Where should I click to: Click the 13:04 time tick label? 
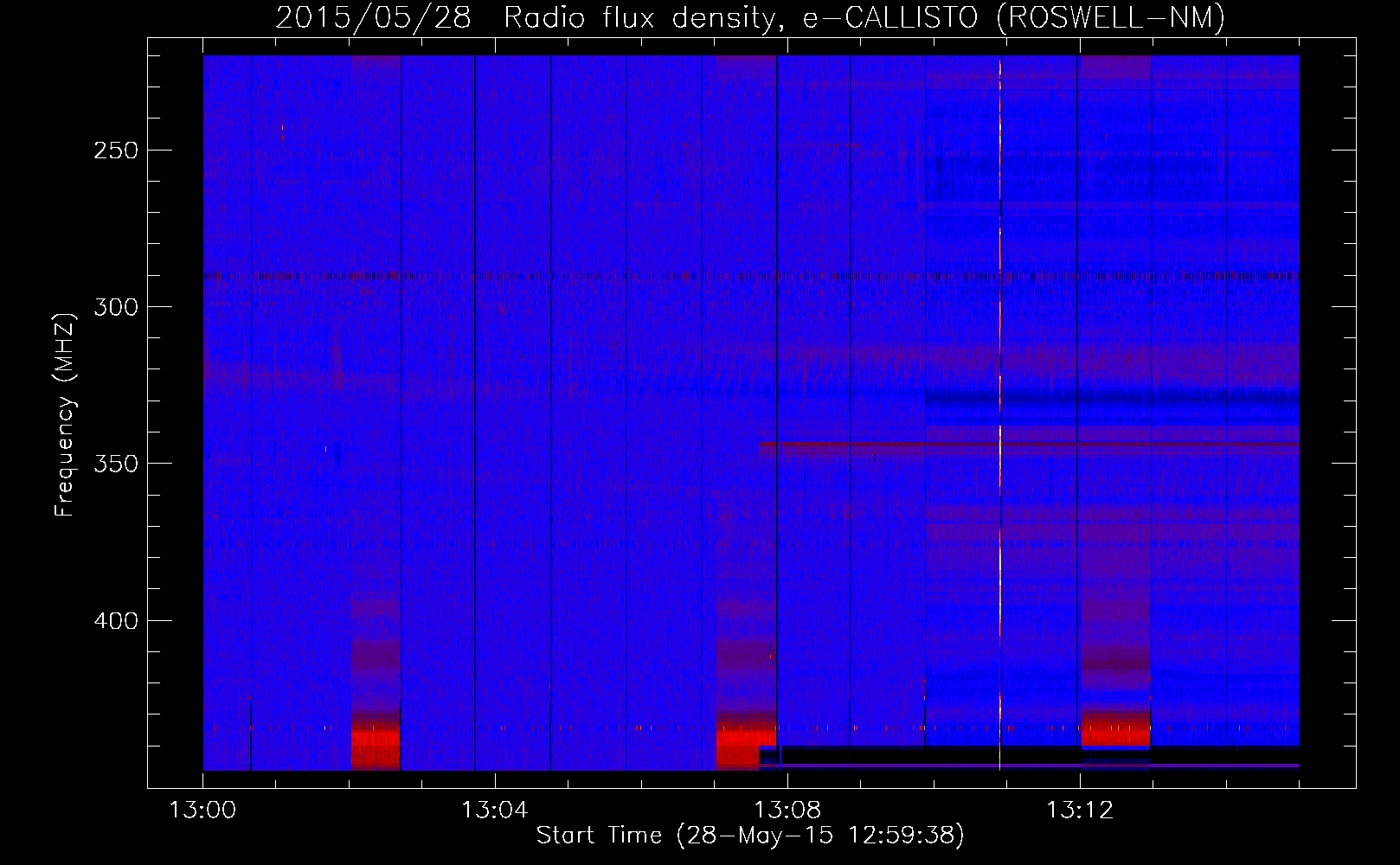tap(494, 811)
